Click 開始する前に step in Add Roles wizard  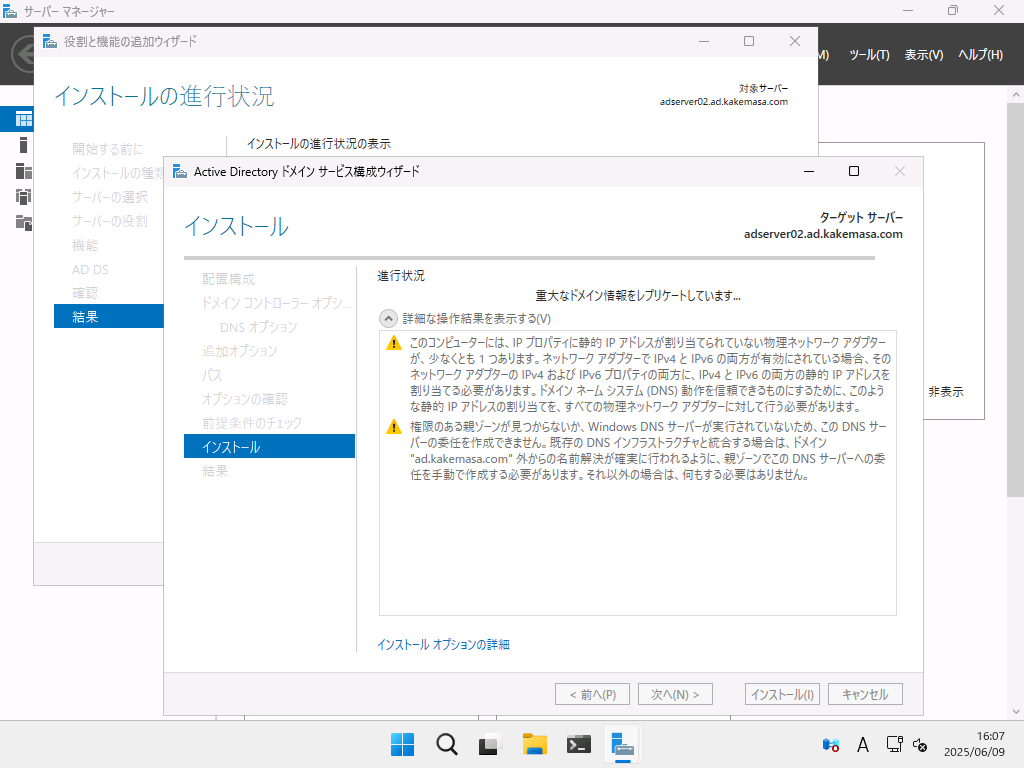107,149
